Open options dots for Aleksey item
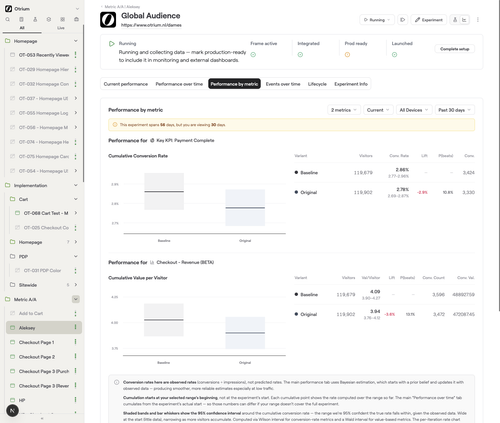This screenshot has height=423, width=500. pos(75,328)
